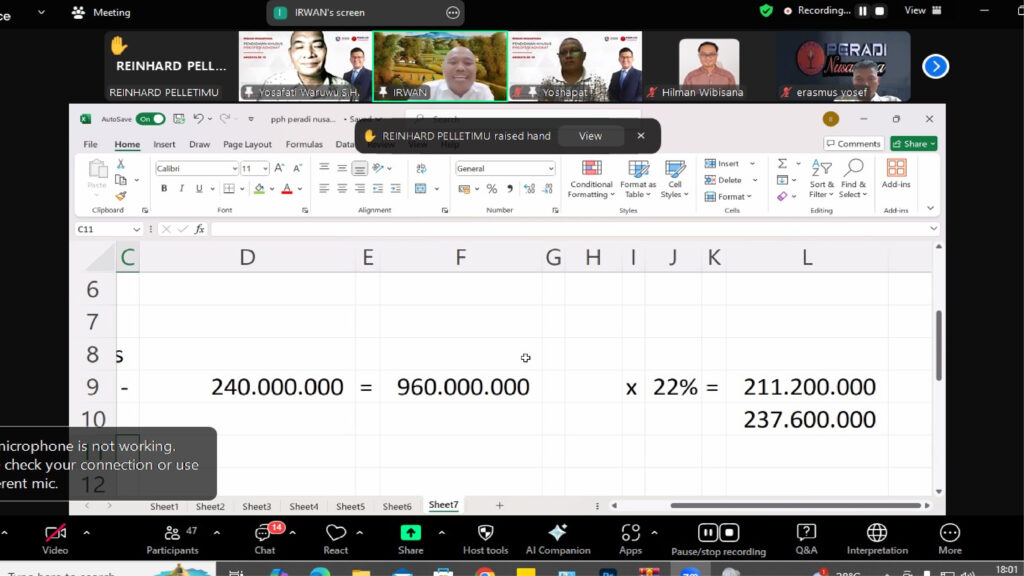Pause the Zoom recording at top
The image size is (1024, 576).
click(x=863, y=11)
